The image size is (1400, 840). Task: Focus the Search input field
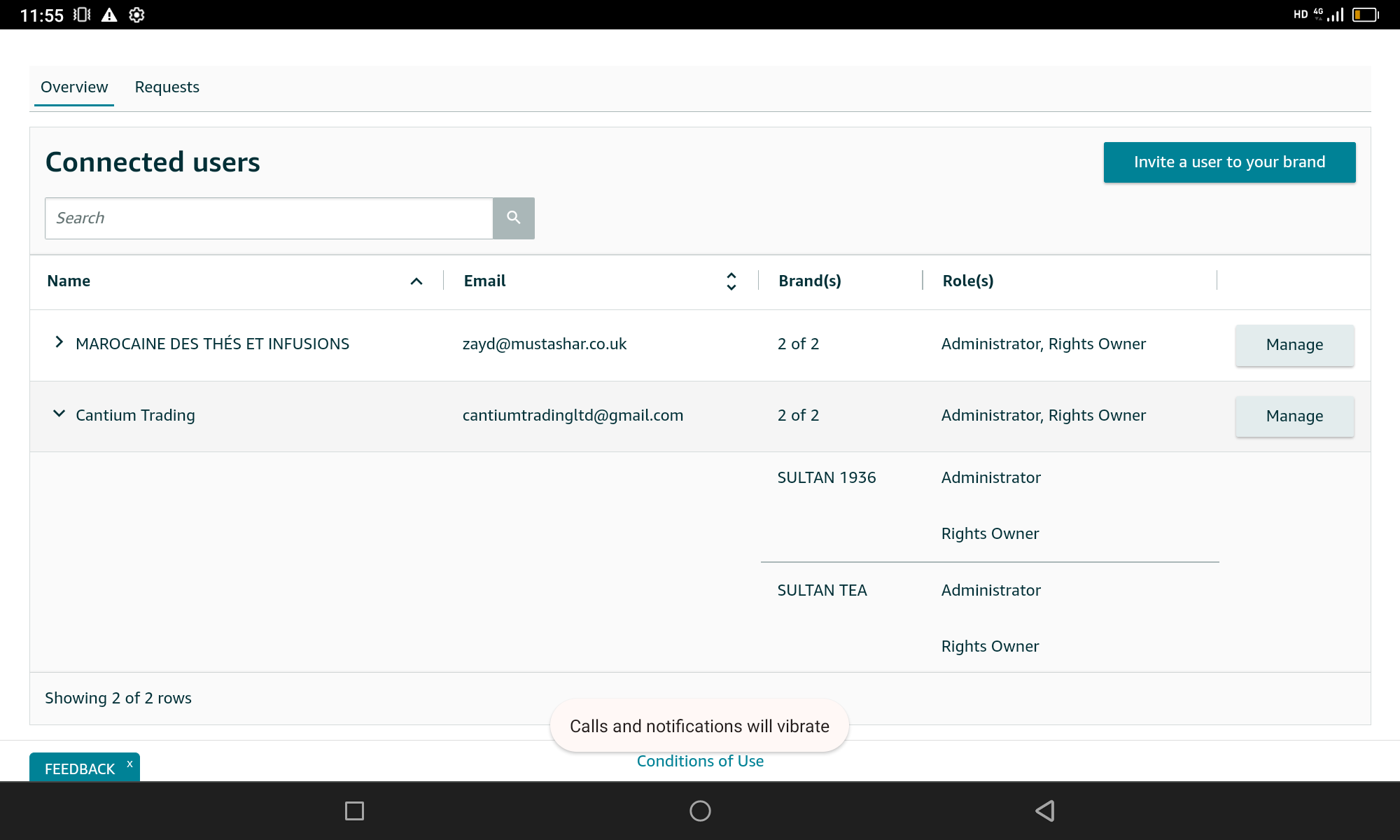coord(269,218)
